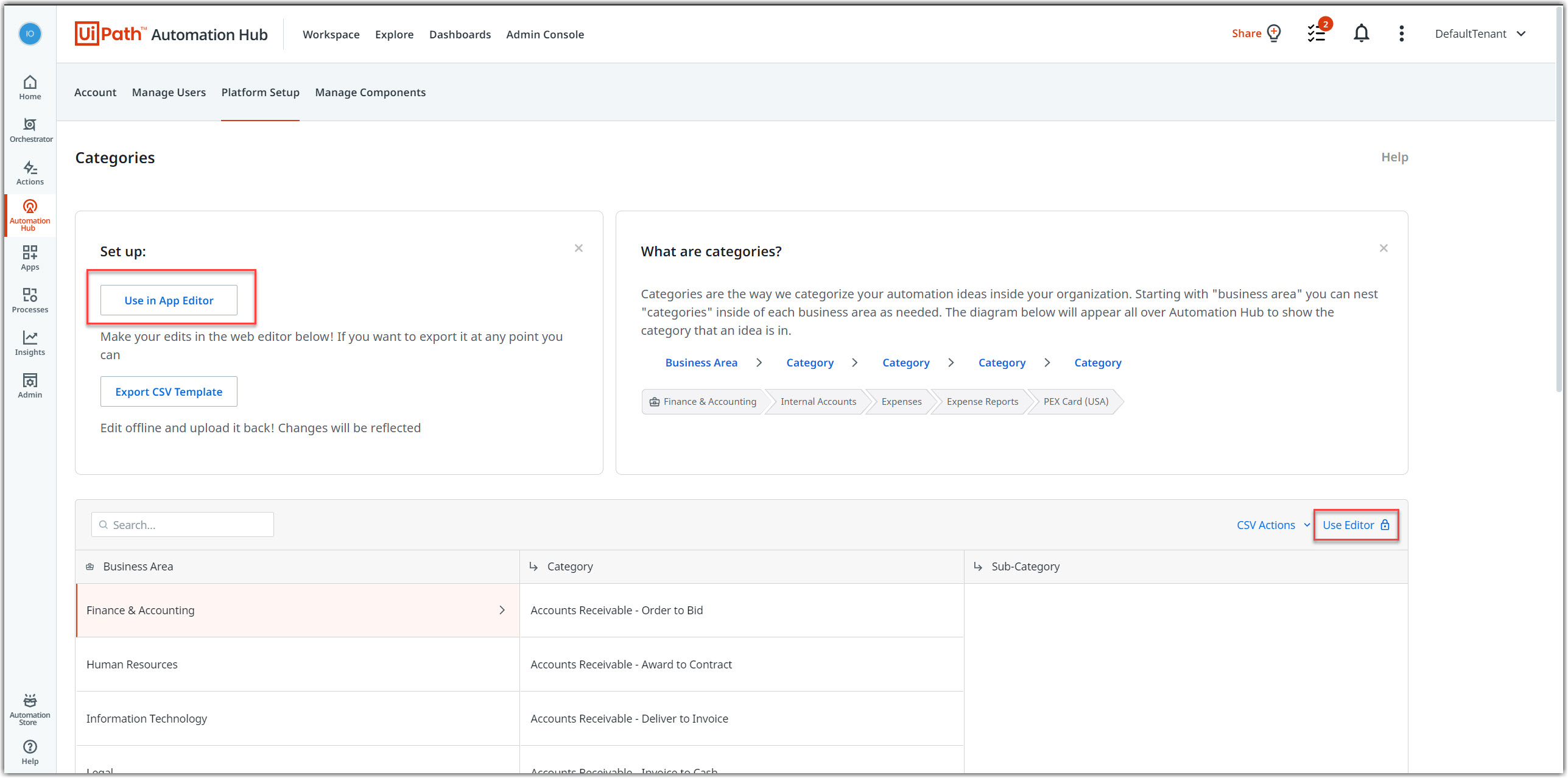
Task: Select Accounts Receivable - Order to Bid
Action: [741, 610]
